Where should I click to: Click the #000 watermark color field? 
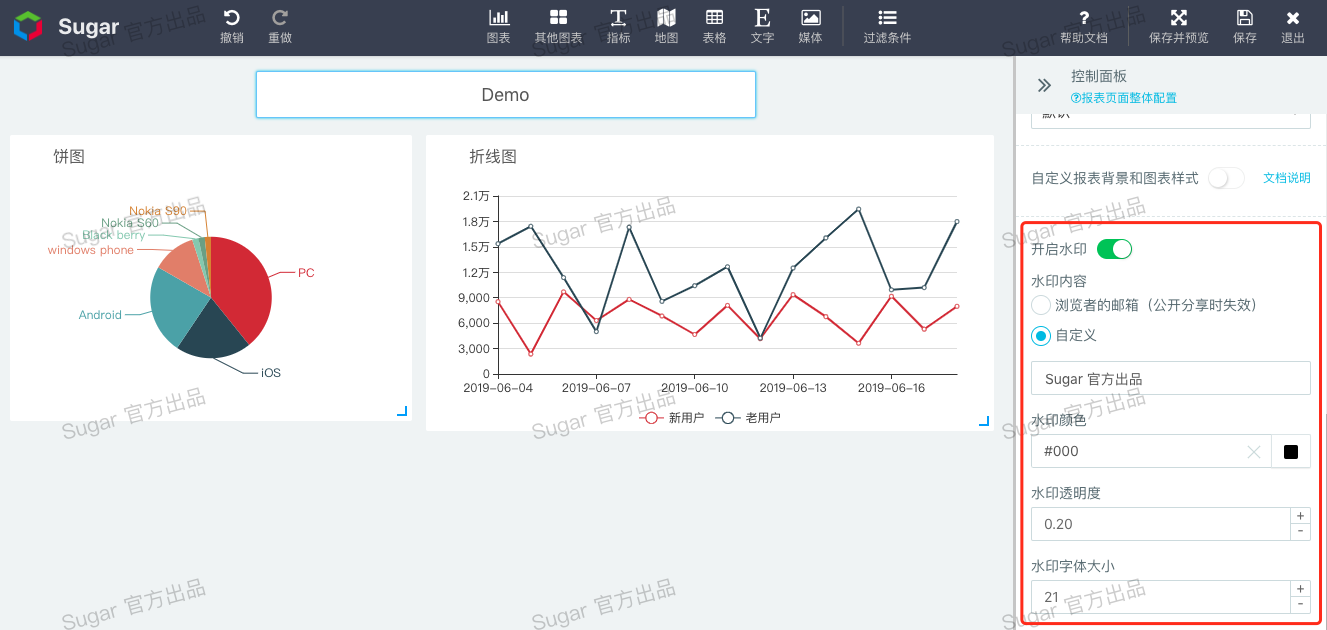point(1150,451)
